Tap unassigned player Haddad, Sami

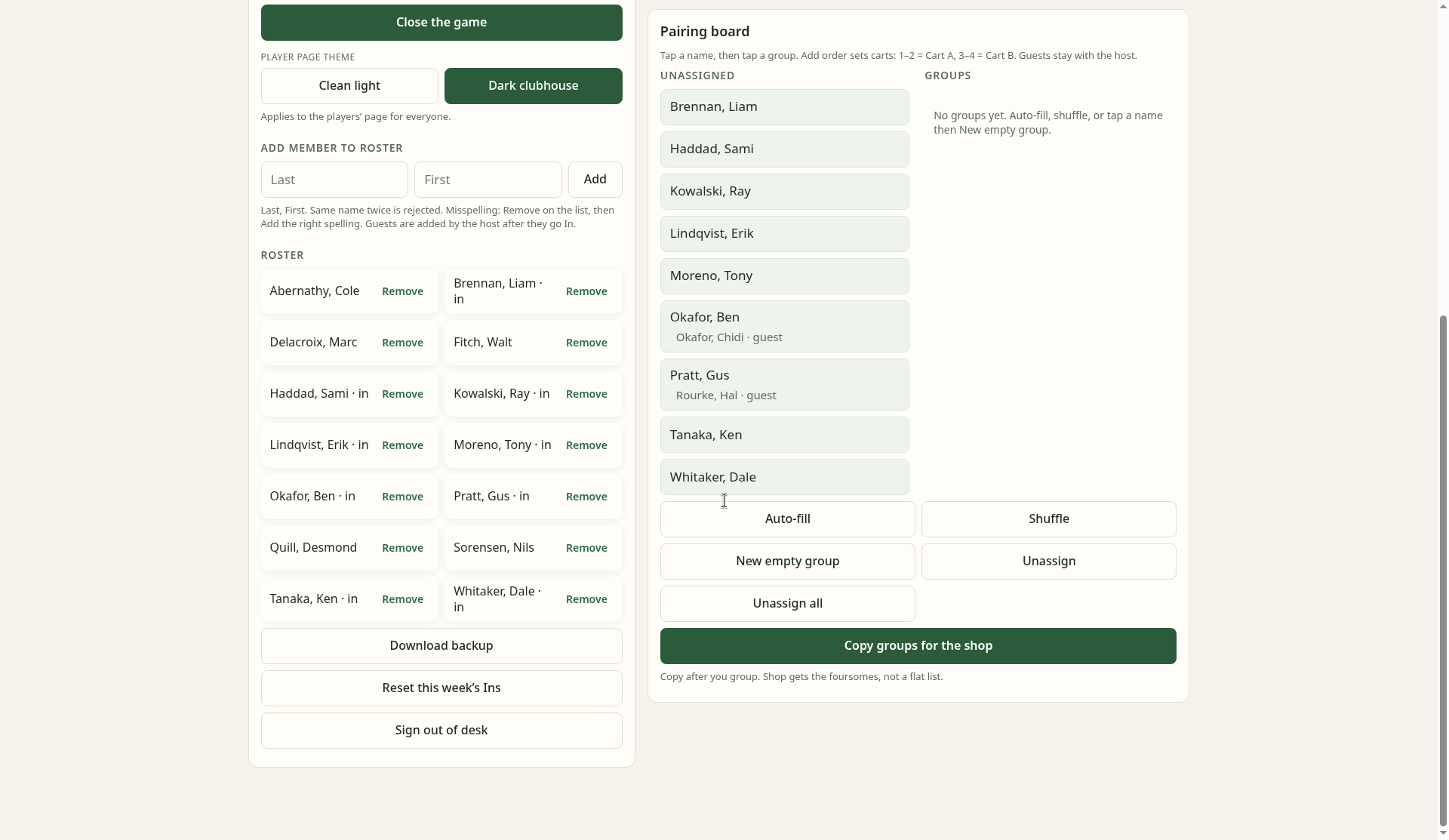pos(785,149)
